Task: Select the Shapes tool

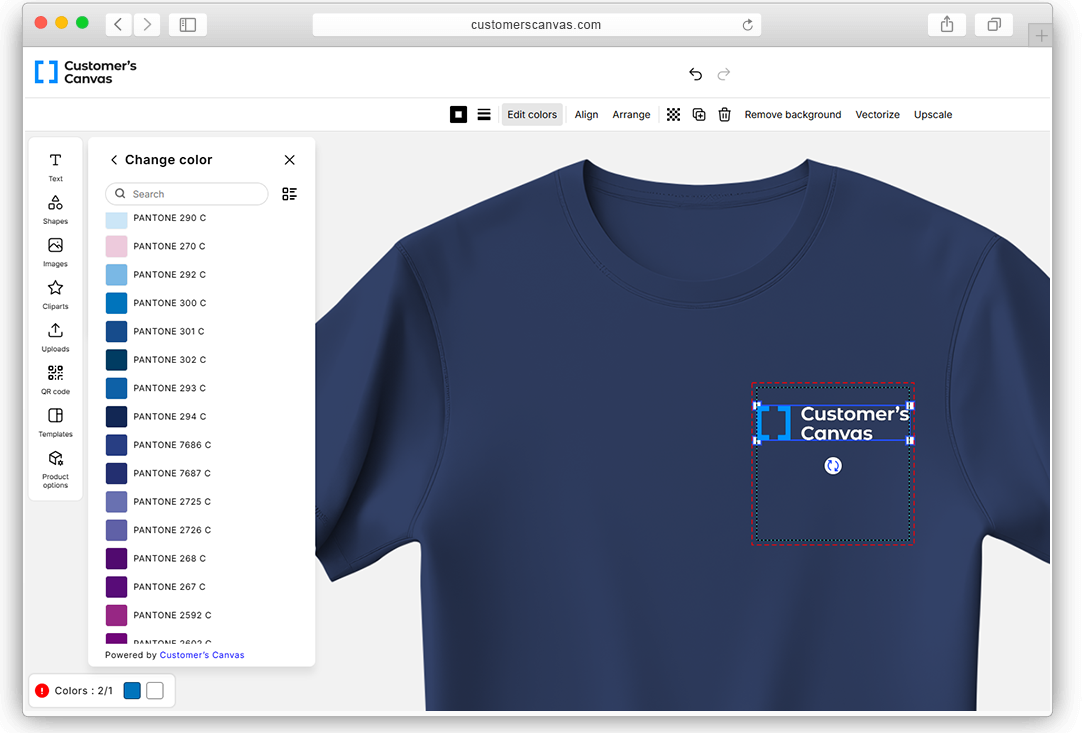Action: point(55,208)
